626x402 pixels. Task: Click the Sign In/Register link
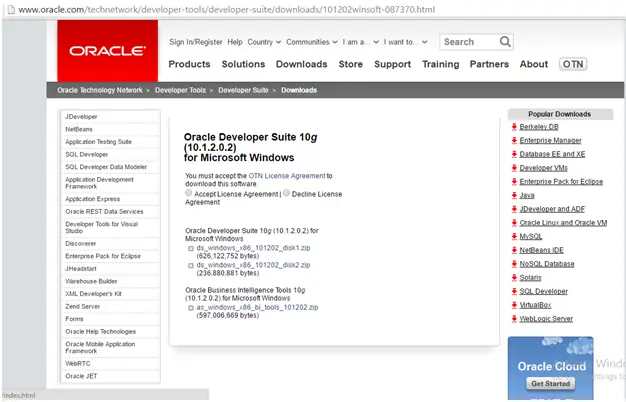coord(196,42)
